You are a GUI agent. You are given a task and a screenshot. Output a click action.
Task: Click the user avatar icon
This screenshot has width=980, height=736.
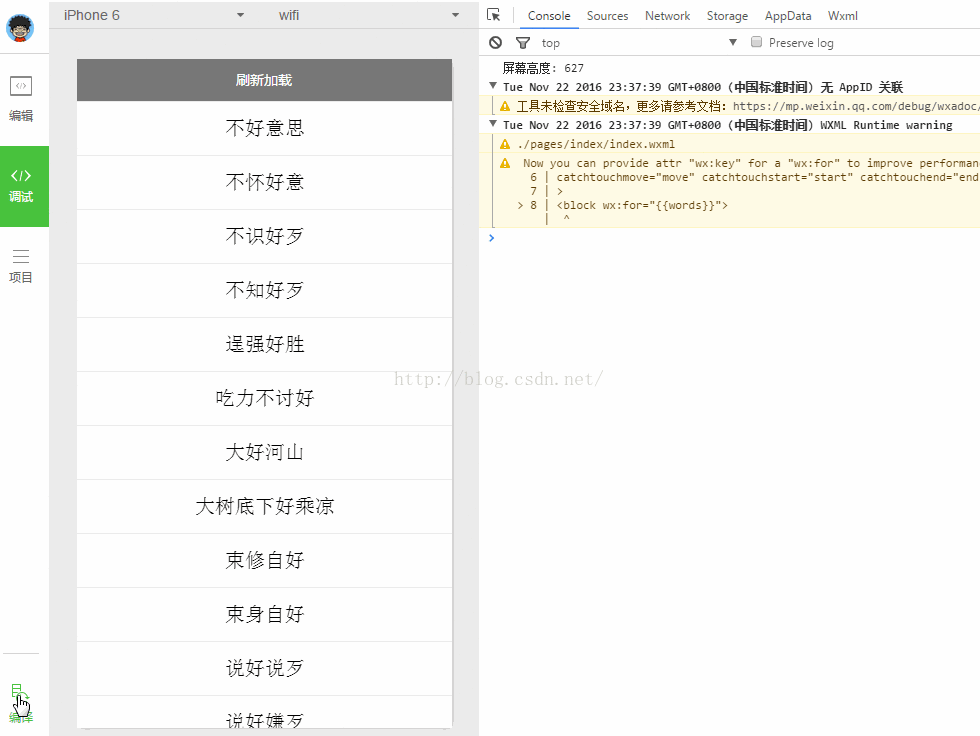pos(19,29)
